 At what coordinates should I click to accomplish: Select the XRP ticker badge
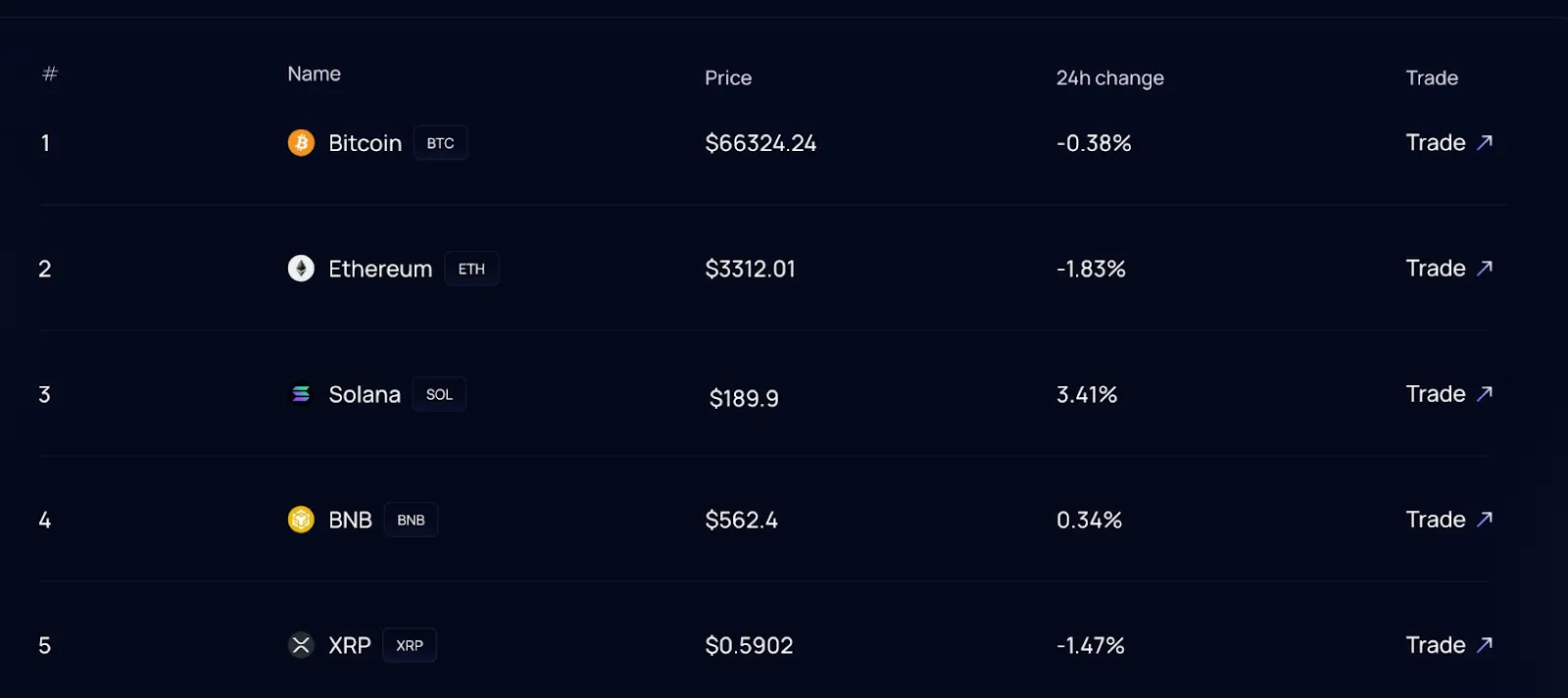410,645
